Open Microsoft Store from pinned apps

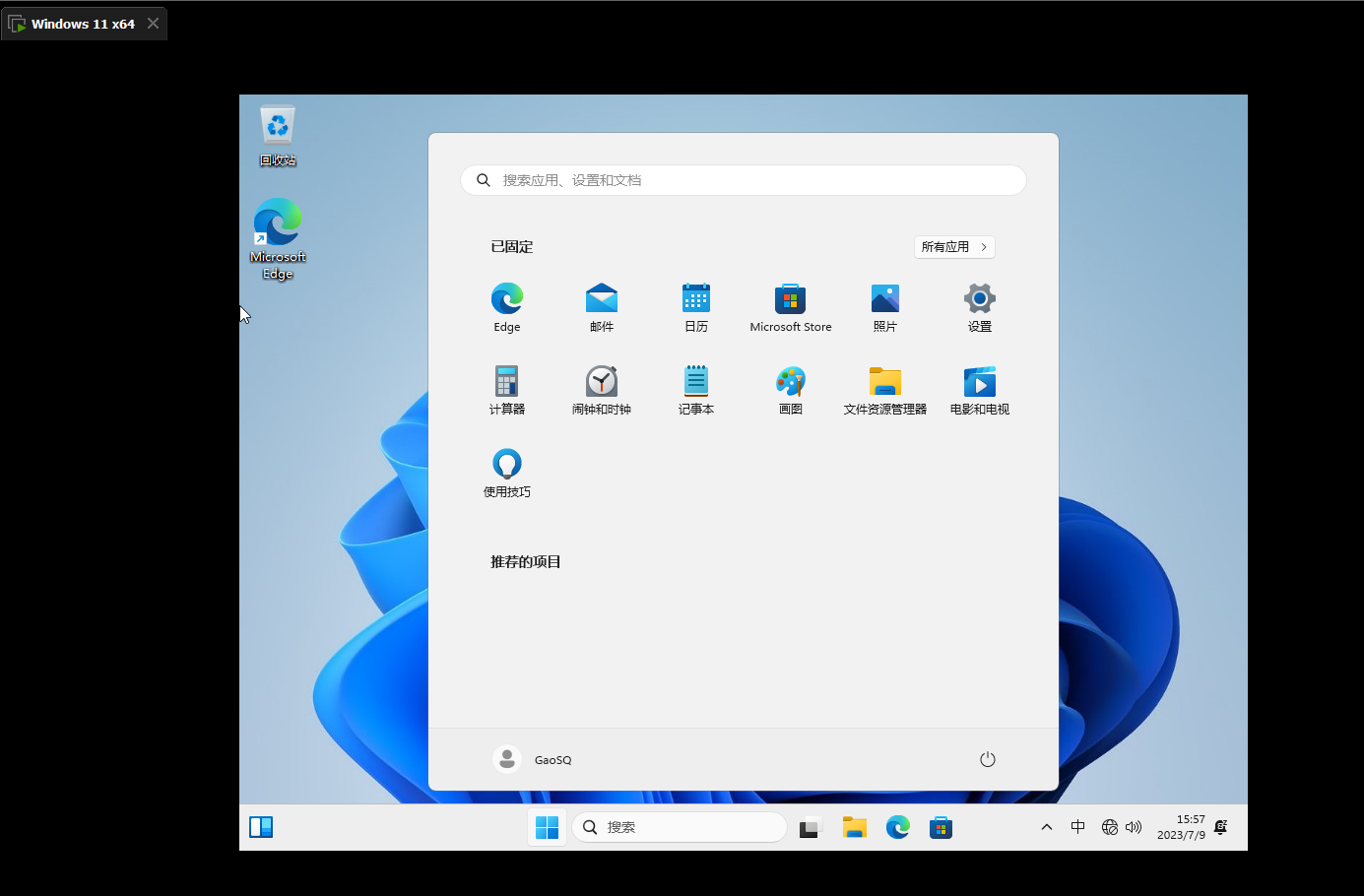[790, 306]
